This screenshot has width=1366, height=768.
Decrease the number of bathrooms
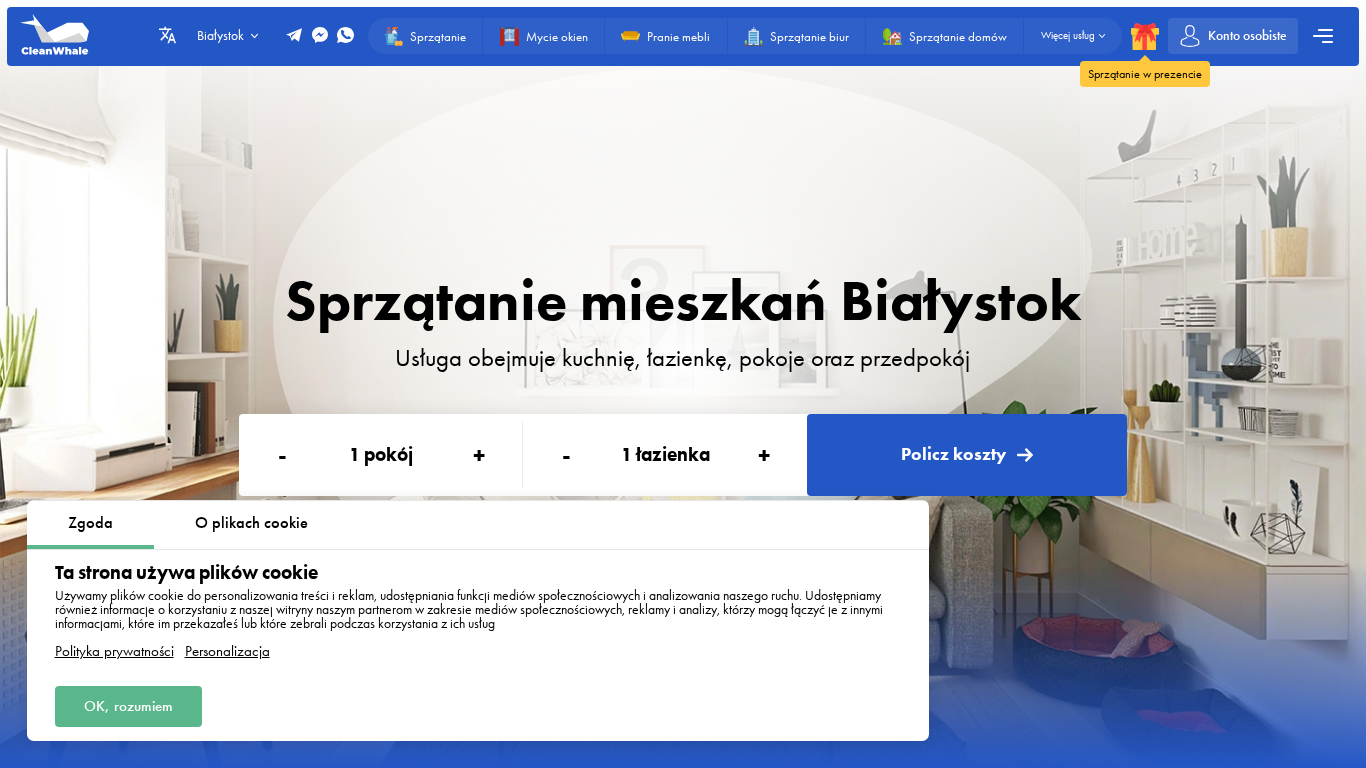(566, 456)
